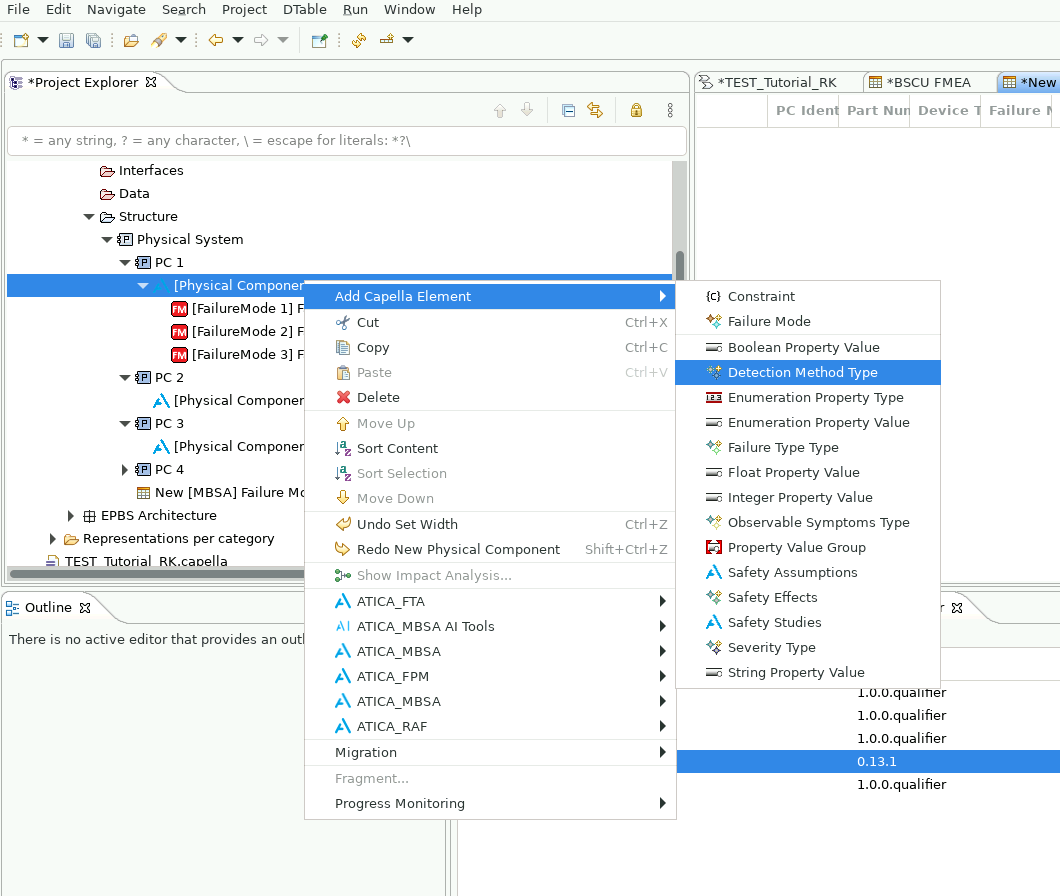This screenshot has height=896, width=1060.
Task: Click Redo New Physical Component entry
Action: click(x=490, y=550)
